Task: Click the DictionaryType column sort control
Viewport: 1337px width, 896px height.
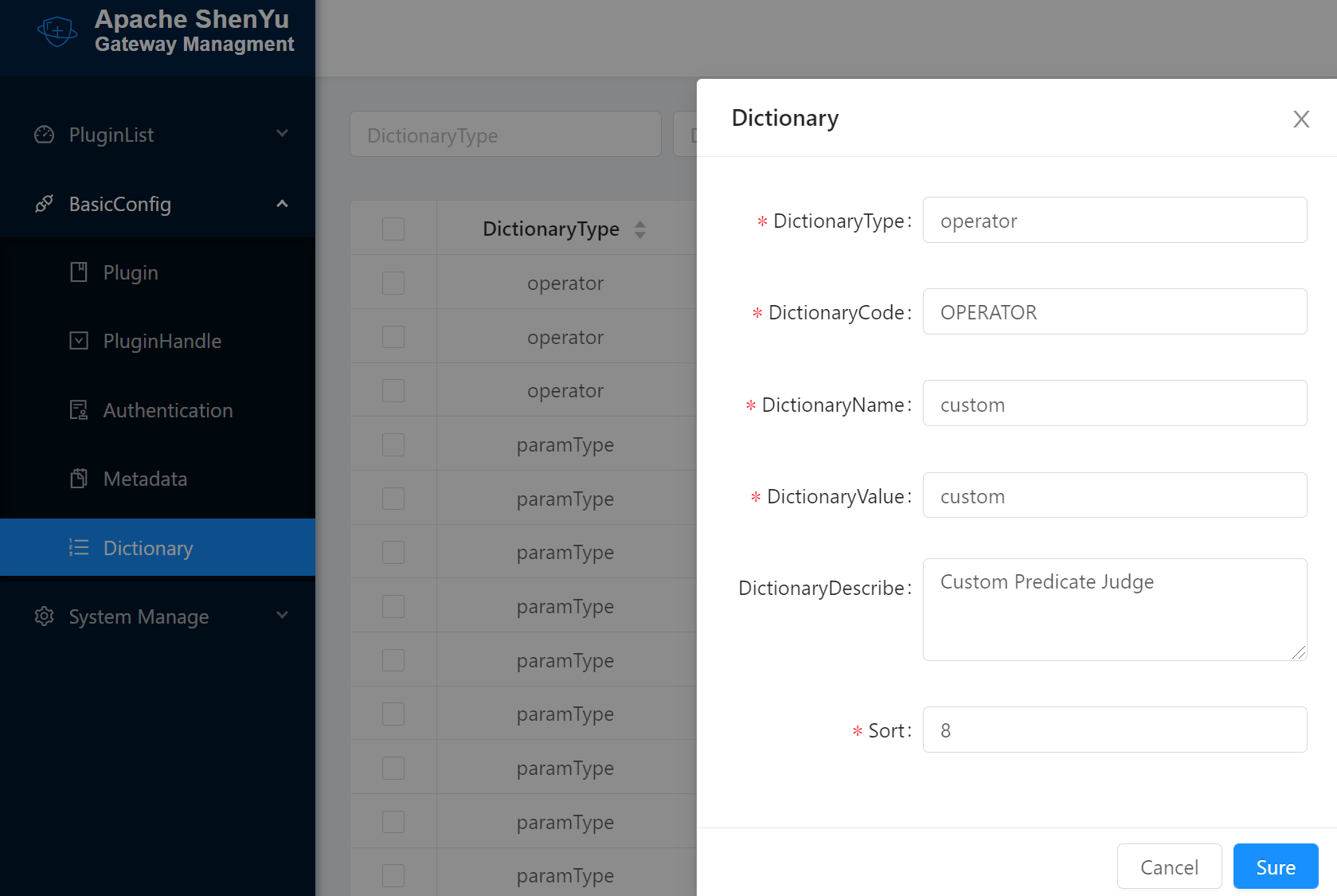Action: click(639, 229)
